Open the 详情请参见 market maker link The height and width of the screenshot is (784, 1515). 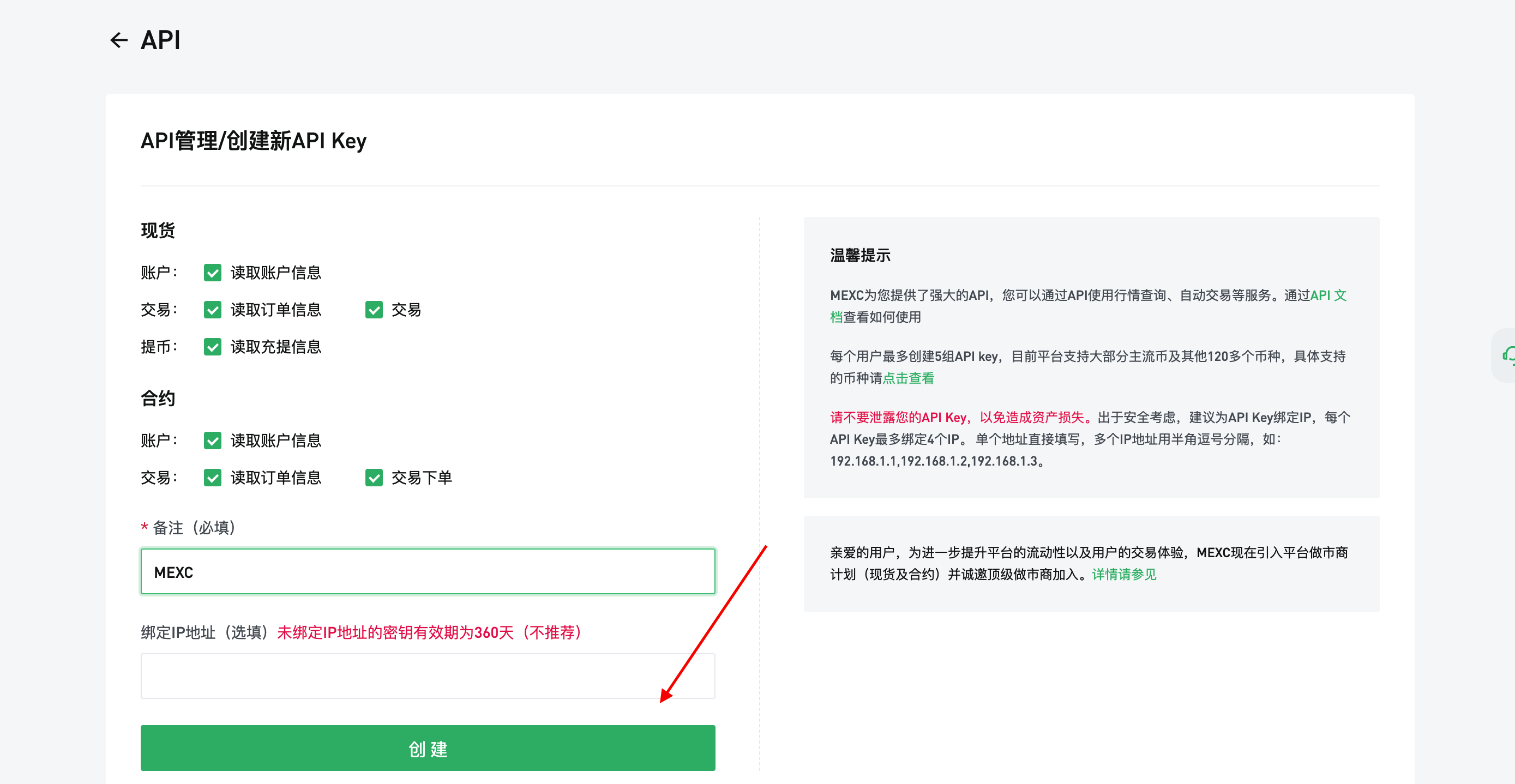[x=1124, y=574]
